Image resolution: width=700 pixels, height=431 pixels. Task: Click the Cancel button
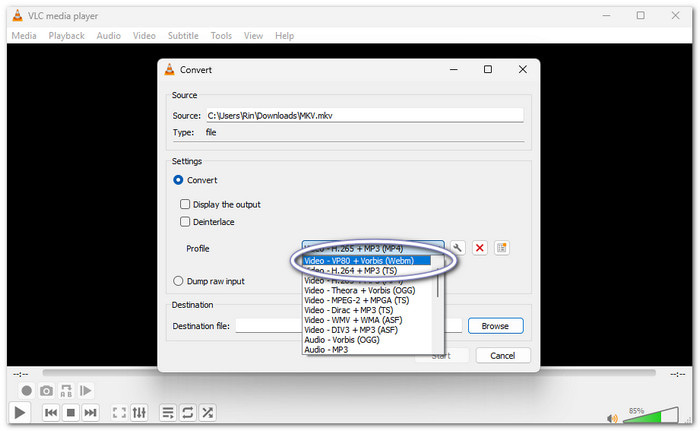[503, 356]
